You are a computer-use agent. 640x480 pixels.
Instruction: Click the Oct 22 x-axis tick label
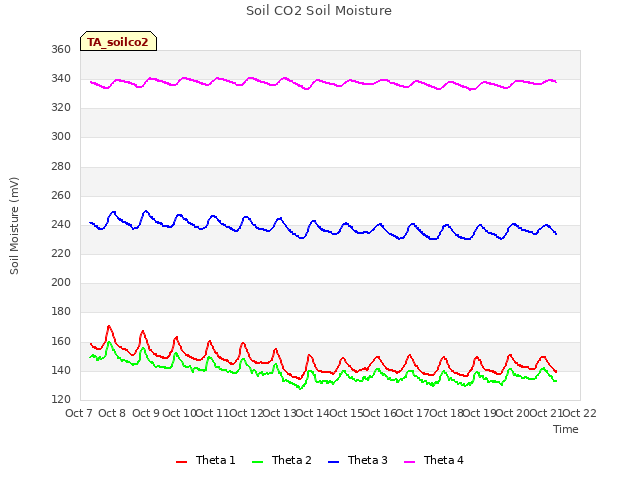(579, 413)
